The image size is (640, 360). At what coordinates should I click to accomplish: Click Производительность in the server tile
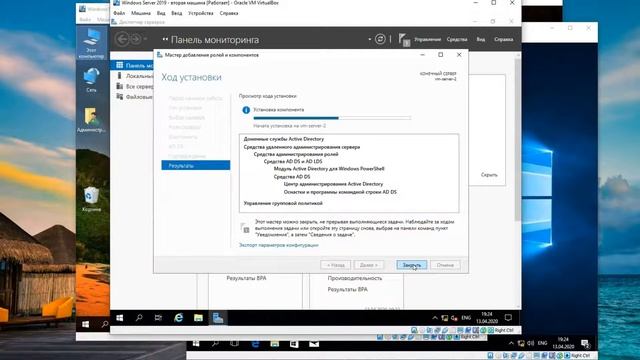tap(355, 278)
